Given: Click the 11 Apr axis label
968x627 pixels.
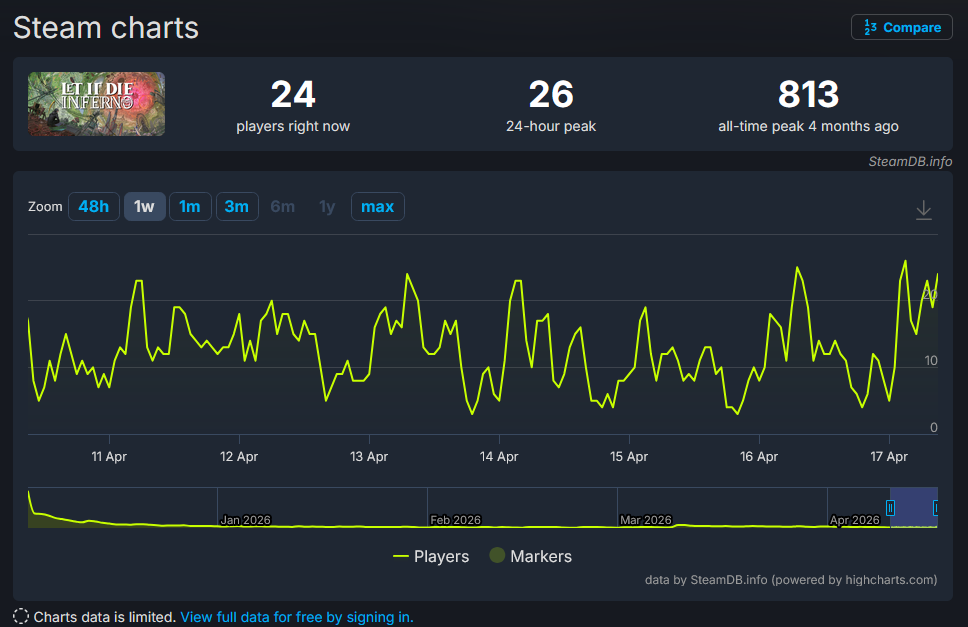Looking at the screenshot, I should tap(109, 457).
